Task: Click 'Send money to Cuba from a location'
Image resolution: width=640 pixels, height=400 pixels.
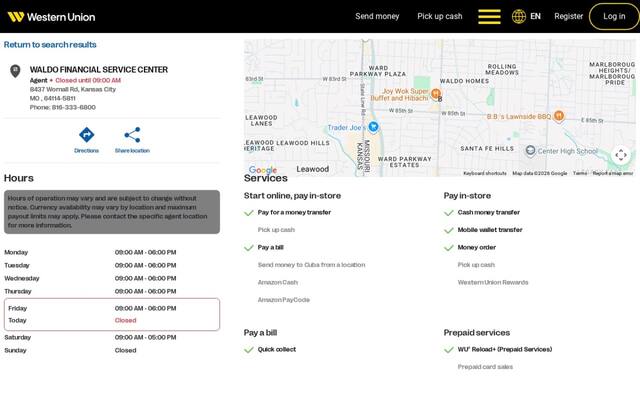Action: click(311, 265)
